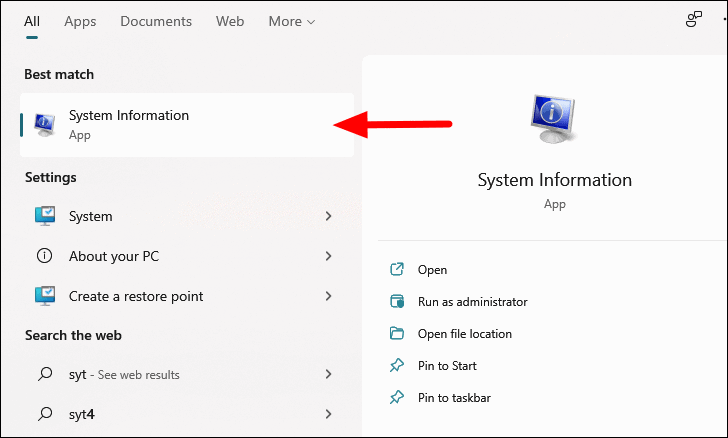Choose Open file location

tap(465, 334)
